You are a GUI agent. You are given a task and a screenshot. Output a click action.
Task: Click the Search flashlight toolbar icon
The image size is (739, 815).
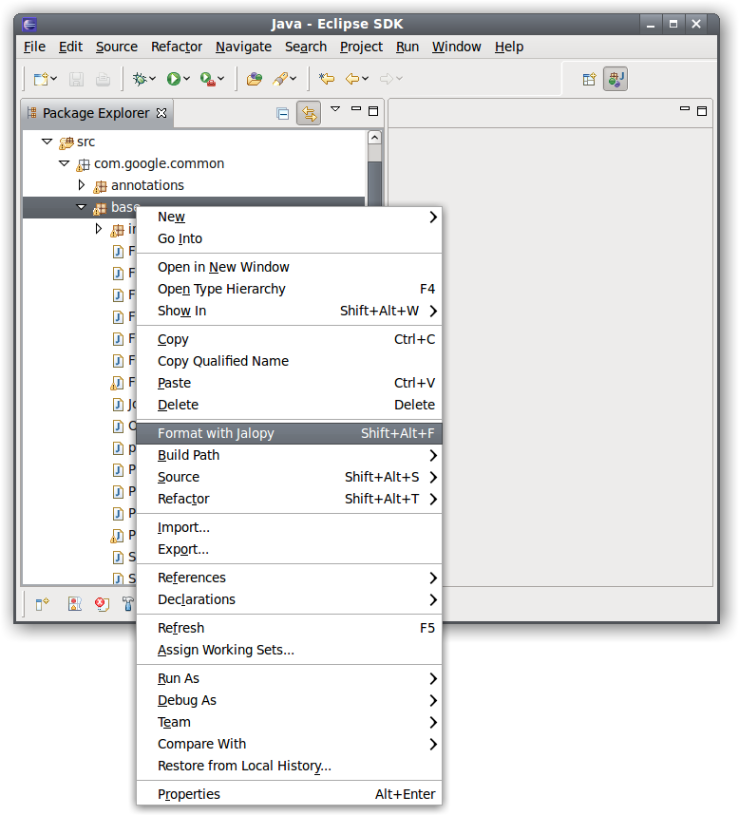coord(280,79)
